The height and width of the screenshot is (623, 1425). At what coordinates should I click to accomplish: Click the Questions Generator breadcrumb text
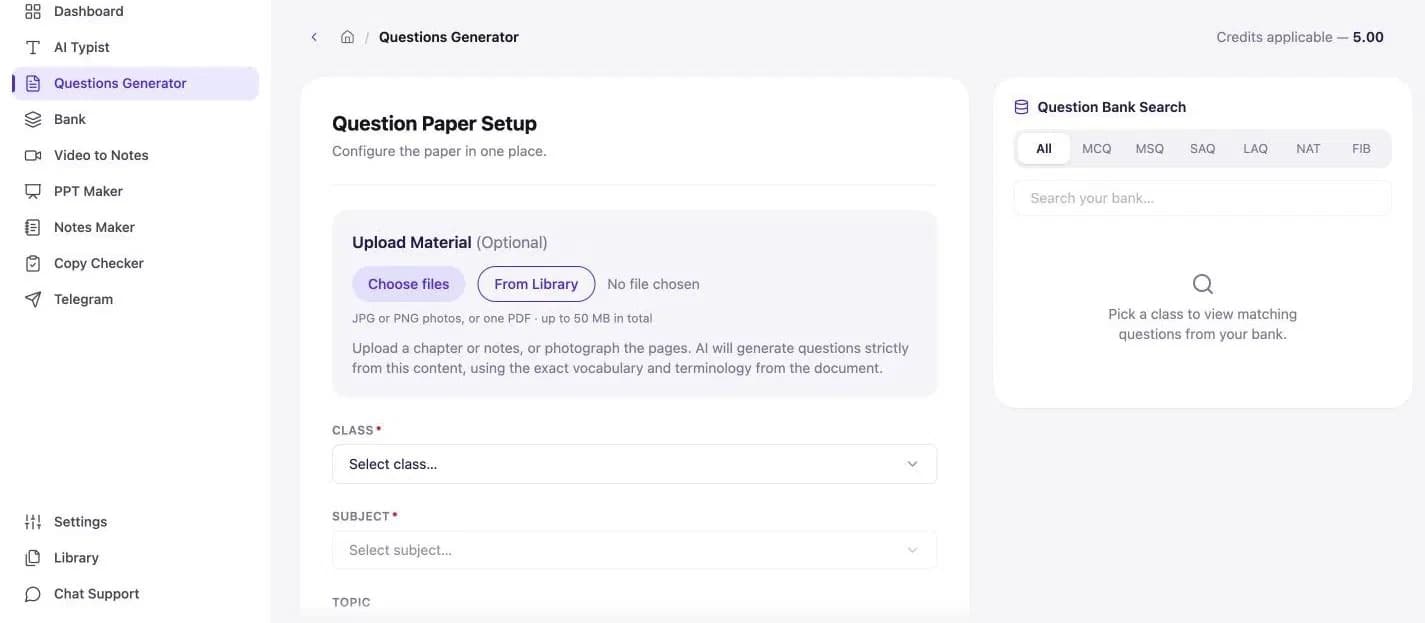coord(449,37)
